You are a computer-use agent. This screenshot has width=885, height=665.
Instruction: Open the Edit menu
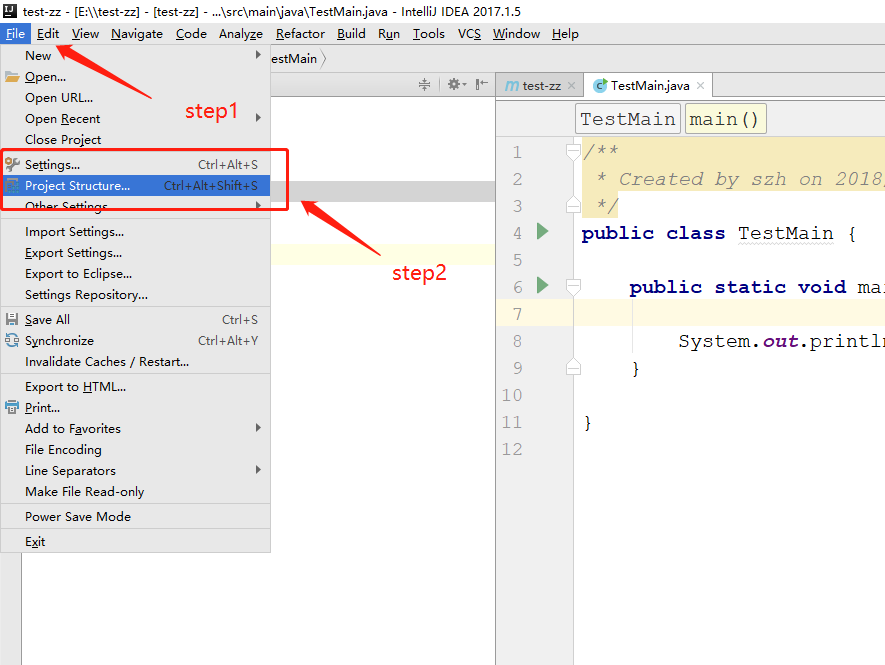click(x=48, y=34)
